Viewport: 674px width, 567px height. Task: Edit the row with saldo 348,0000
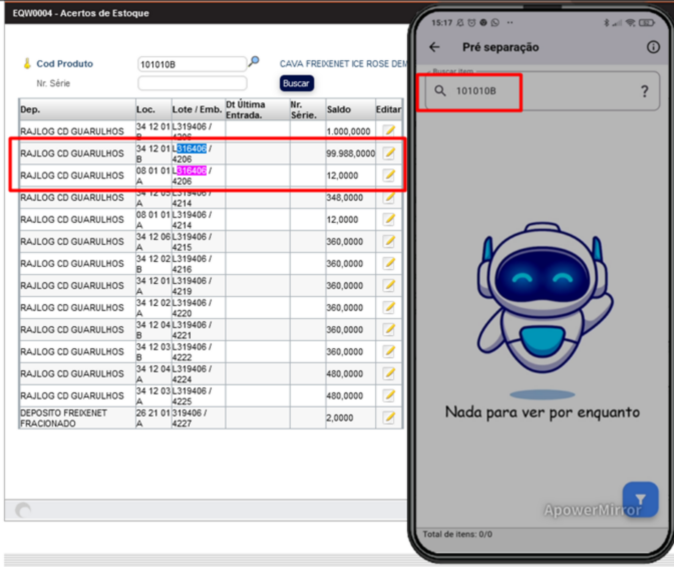[389, 197]
